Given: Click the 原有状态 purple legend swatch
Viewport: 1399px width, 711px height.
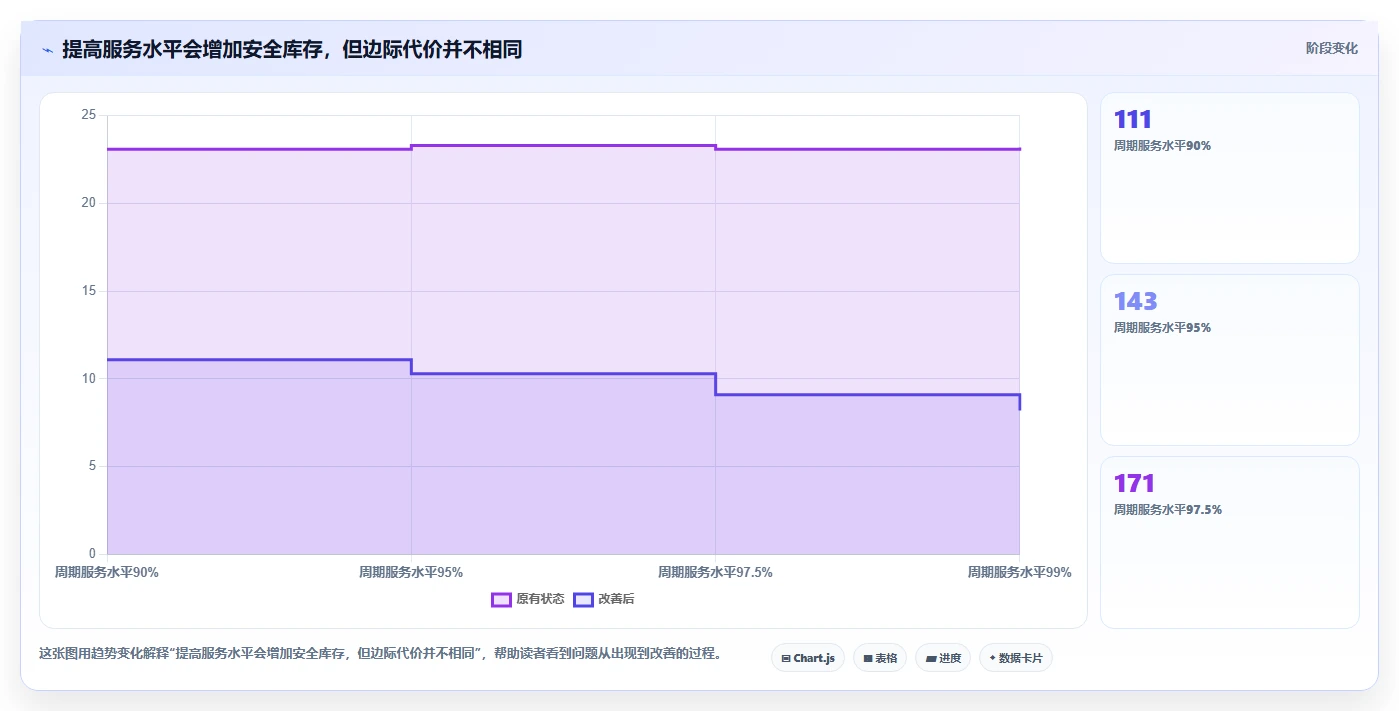Looking at the screenshot, I should point(501,599).
